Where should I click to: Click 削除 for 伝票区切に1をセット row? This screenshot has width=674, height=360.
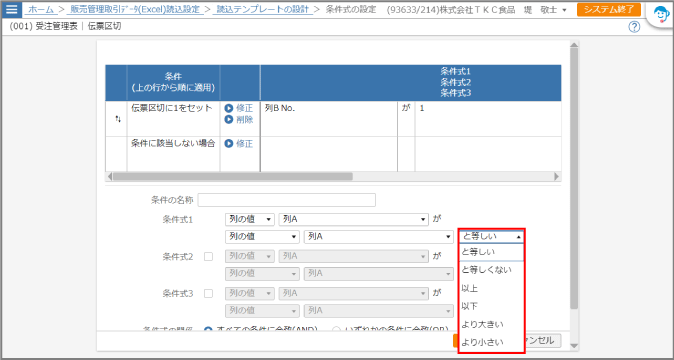click(239, 120)
